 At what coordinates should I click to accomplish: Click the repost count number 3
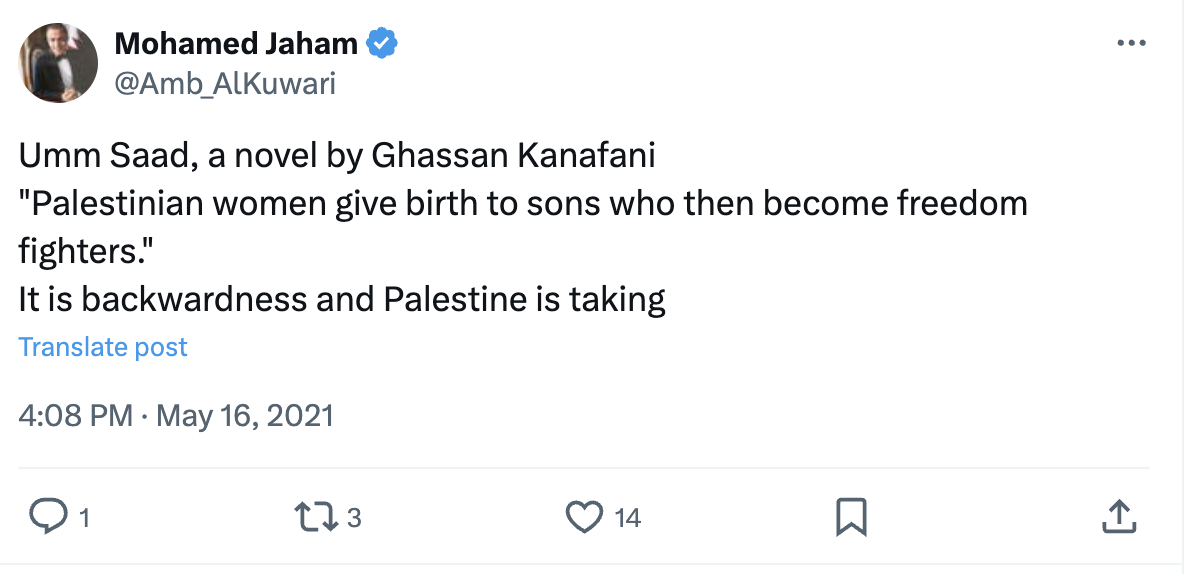tap(353, 517)
